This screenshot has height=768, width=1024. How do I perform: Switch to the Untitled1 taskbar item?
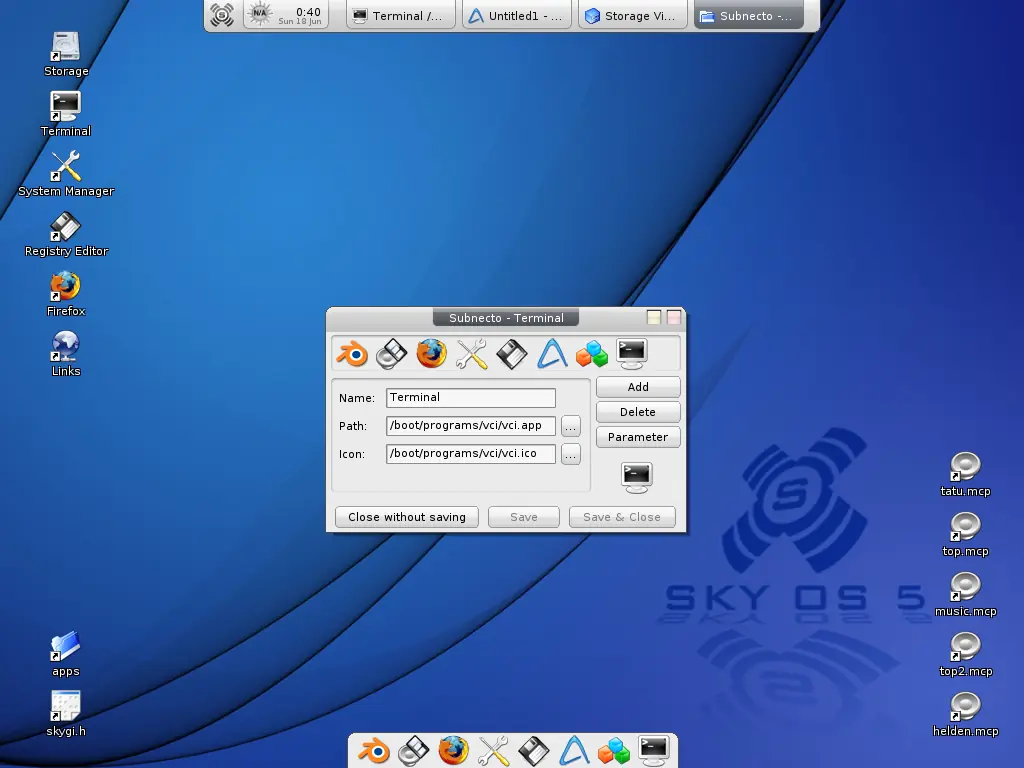click(517, 16)
